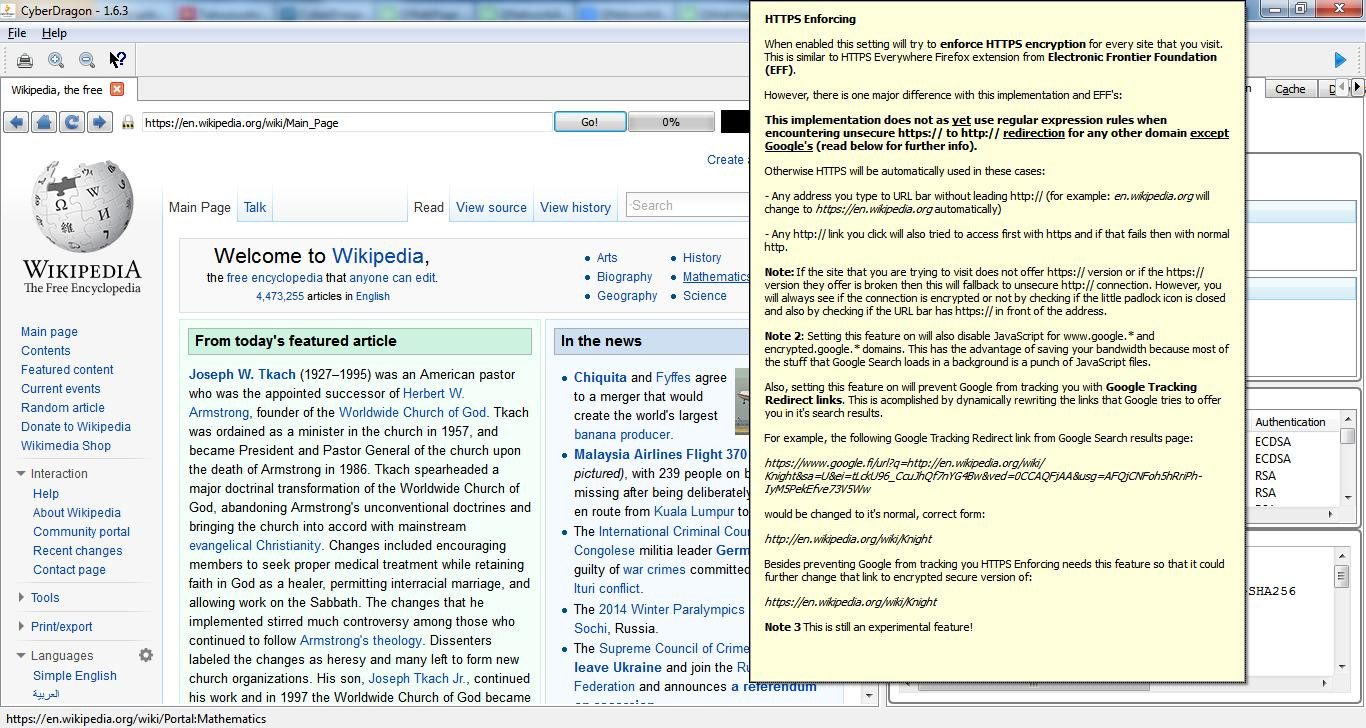Click the Go! button
The height and width of the screenshot is (728, 1366).
click(x=590, y=122)
